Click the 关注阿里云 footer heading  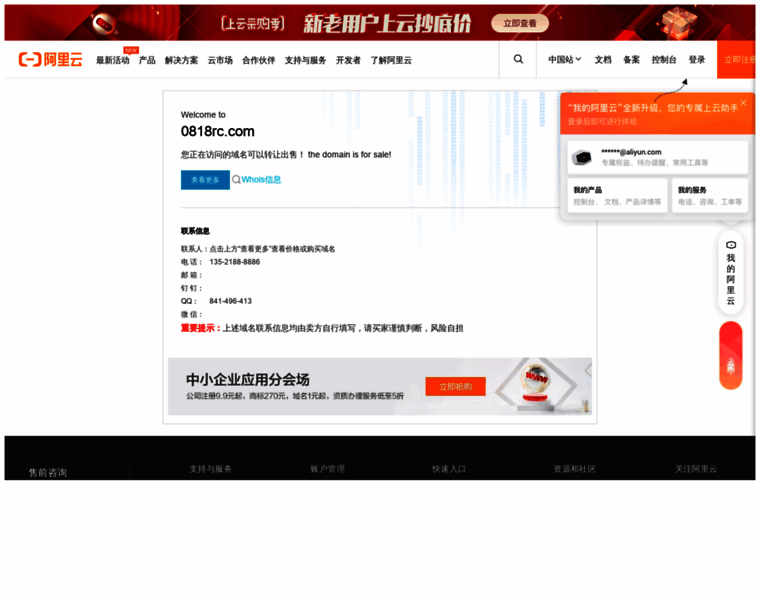point(696,469)
